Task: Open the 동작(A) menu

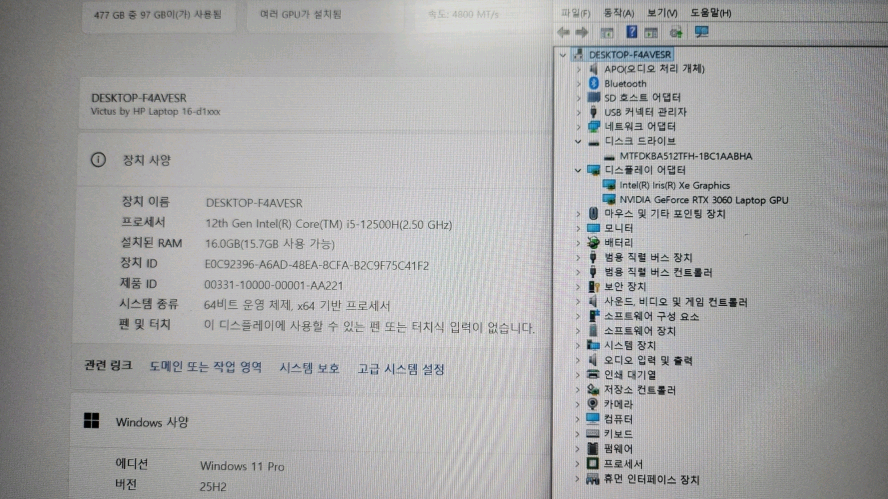Action: pyautogui.click(x=618, y=12)
